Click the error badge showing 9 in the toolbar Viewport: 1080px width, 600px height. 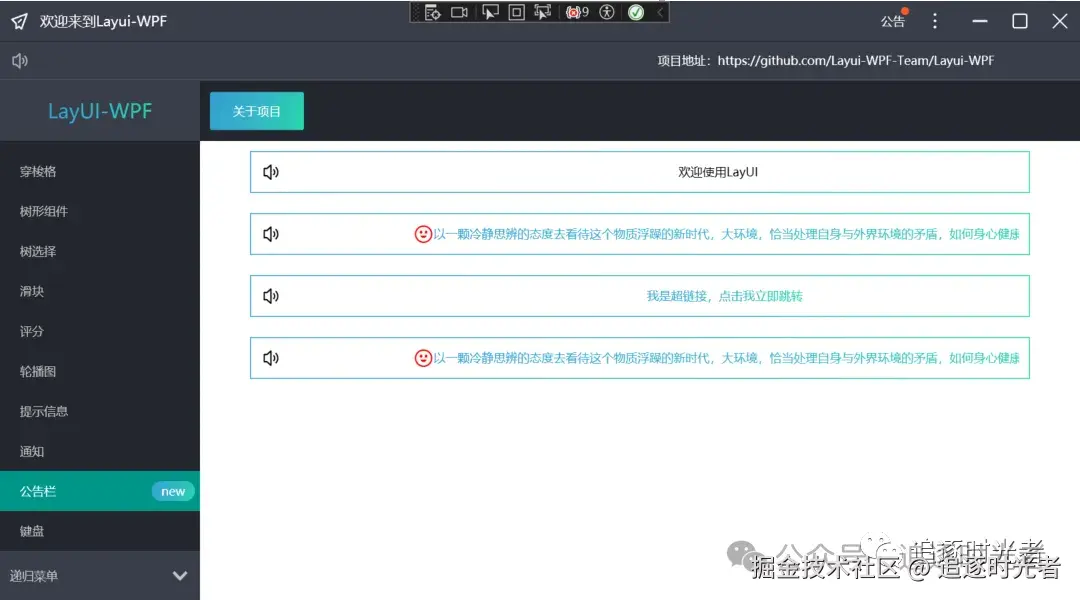[x=578, y=13]
